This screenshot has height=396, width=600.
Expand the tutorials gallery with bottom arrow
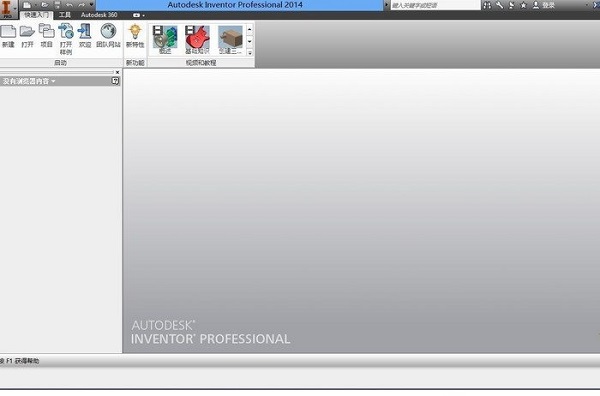click(250, 53)
